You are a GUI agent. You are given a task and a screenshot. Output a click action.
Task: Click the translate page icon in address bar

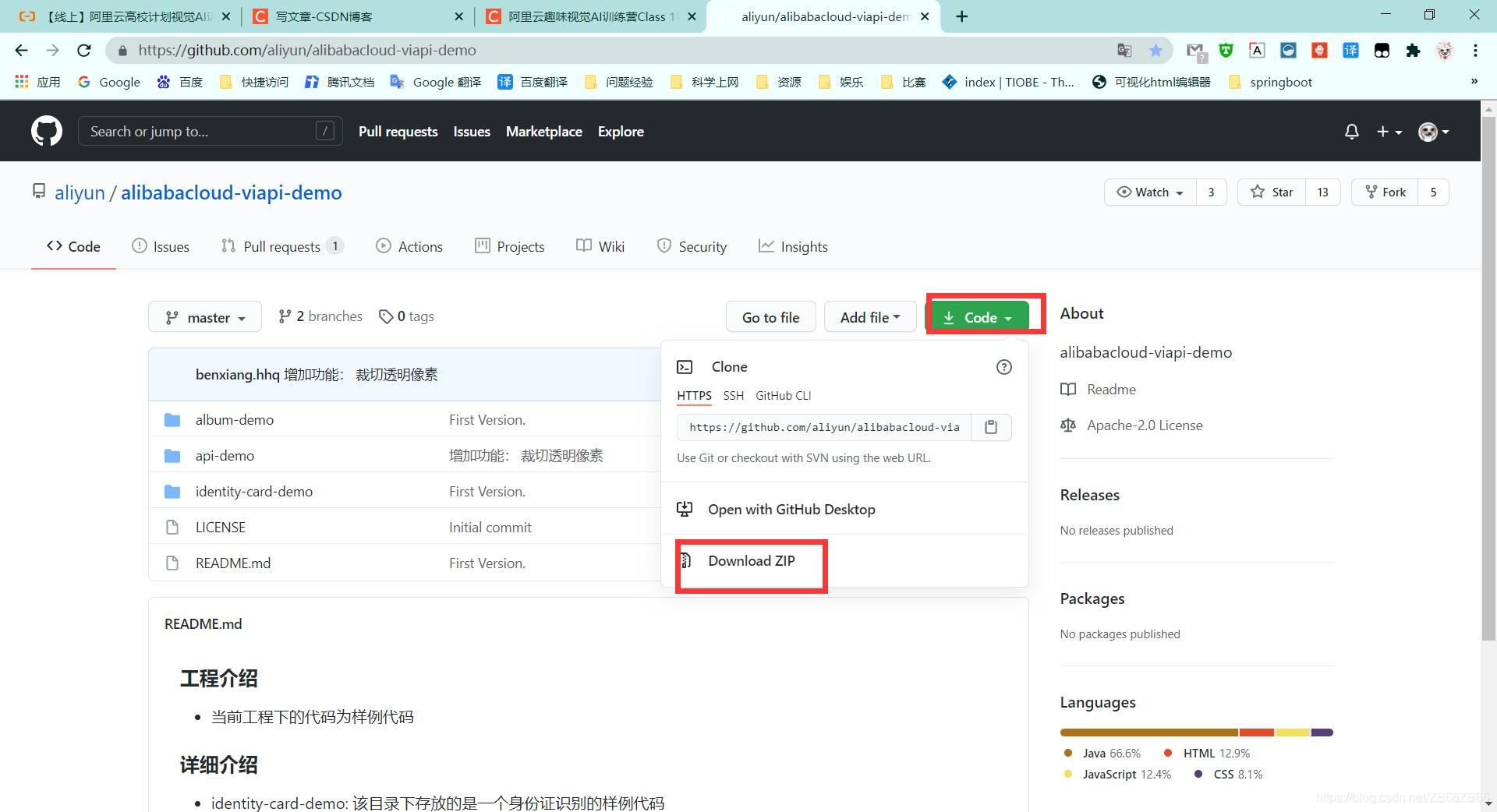pyautogui.click(x=1124, y=50)
